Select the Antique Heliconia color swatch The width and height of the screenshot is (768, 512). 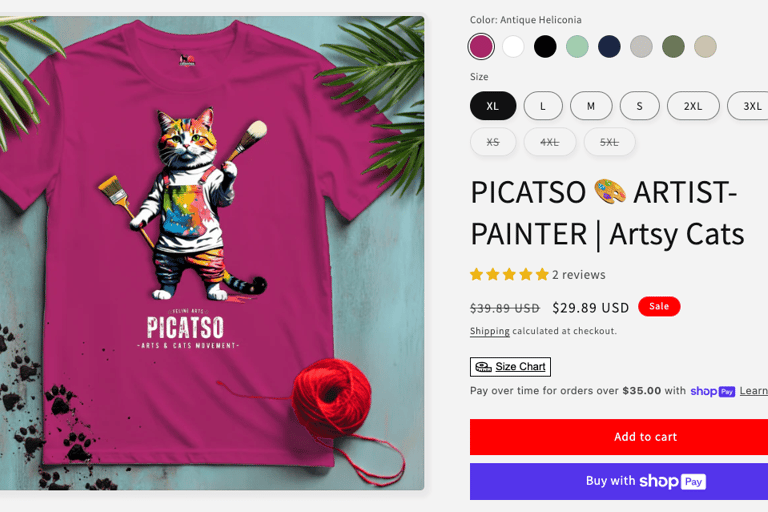(x=481, y=47)
